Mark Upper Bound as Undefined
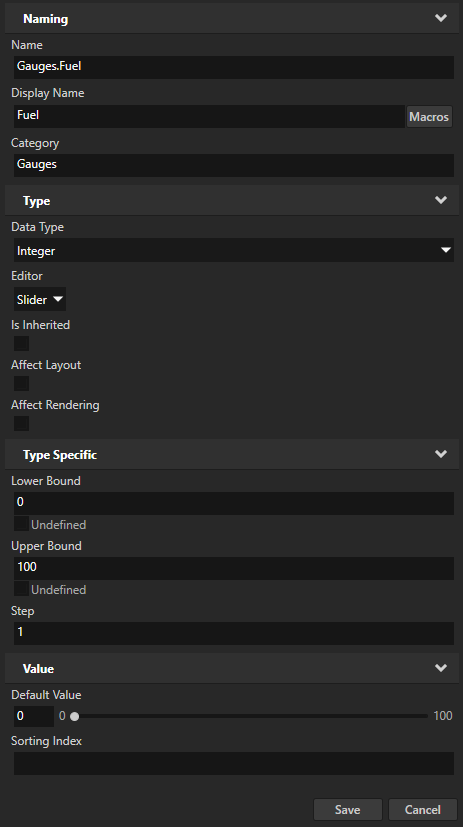The height and width of the screenshot is (827, 463). (21, 589)
